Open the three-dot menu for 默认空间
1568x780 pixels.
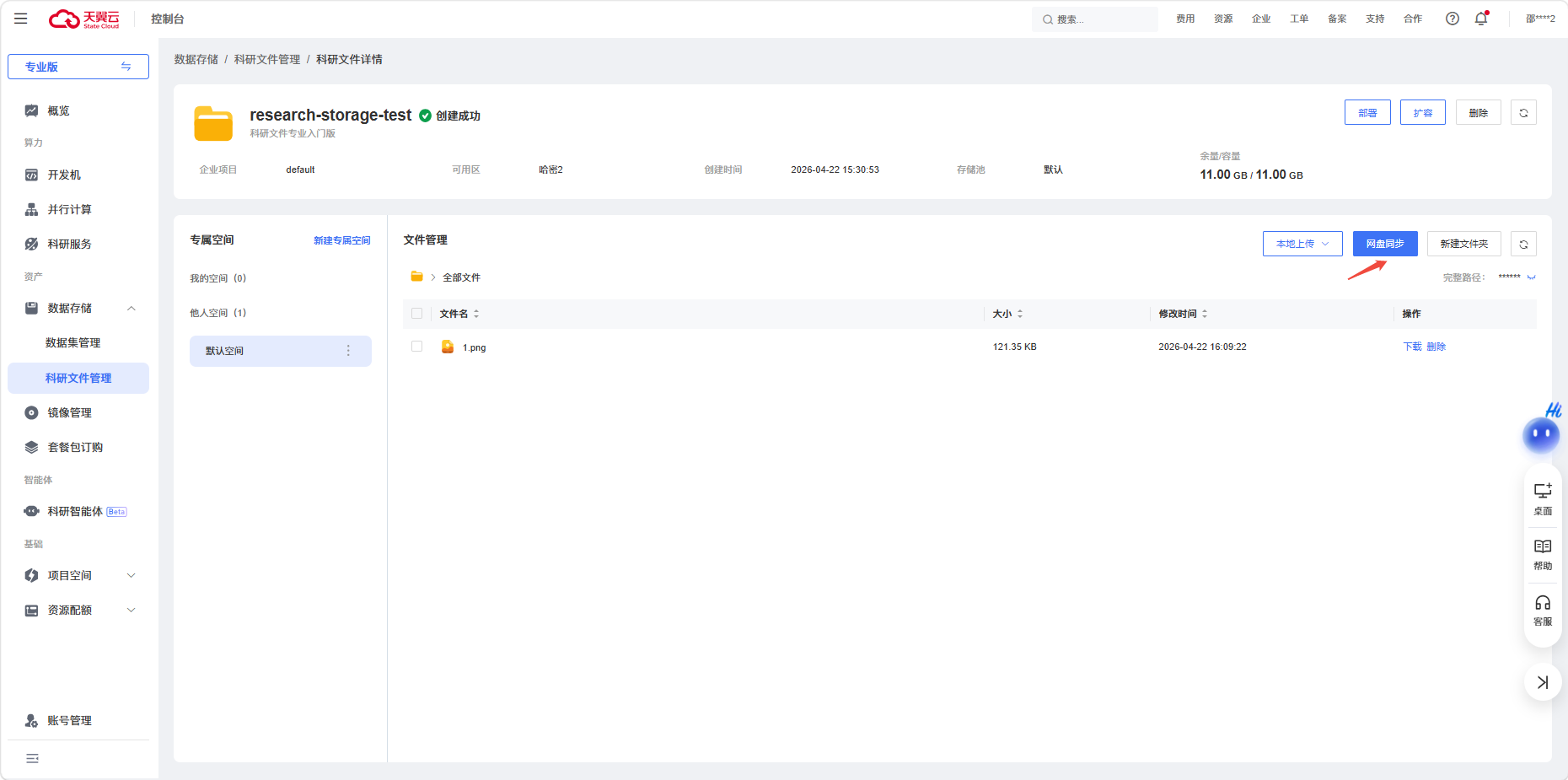pyautogui.click(x=348, y=351)
